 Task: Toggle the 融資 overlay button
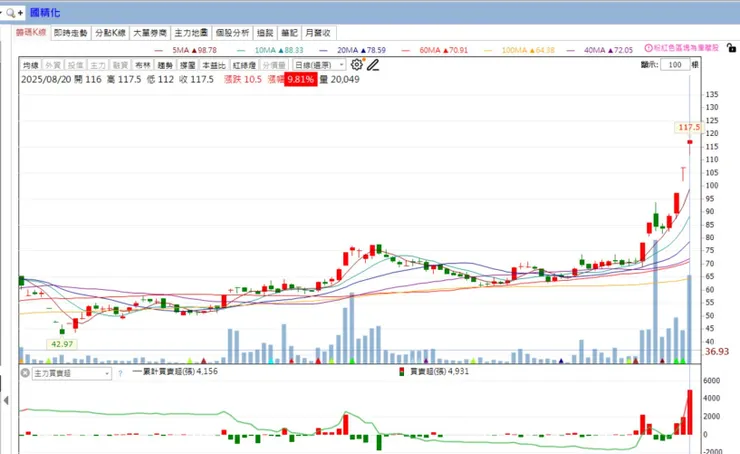[x=120, y=65]
